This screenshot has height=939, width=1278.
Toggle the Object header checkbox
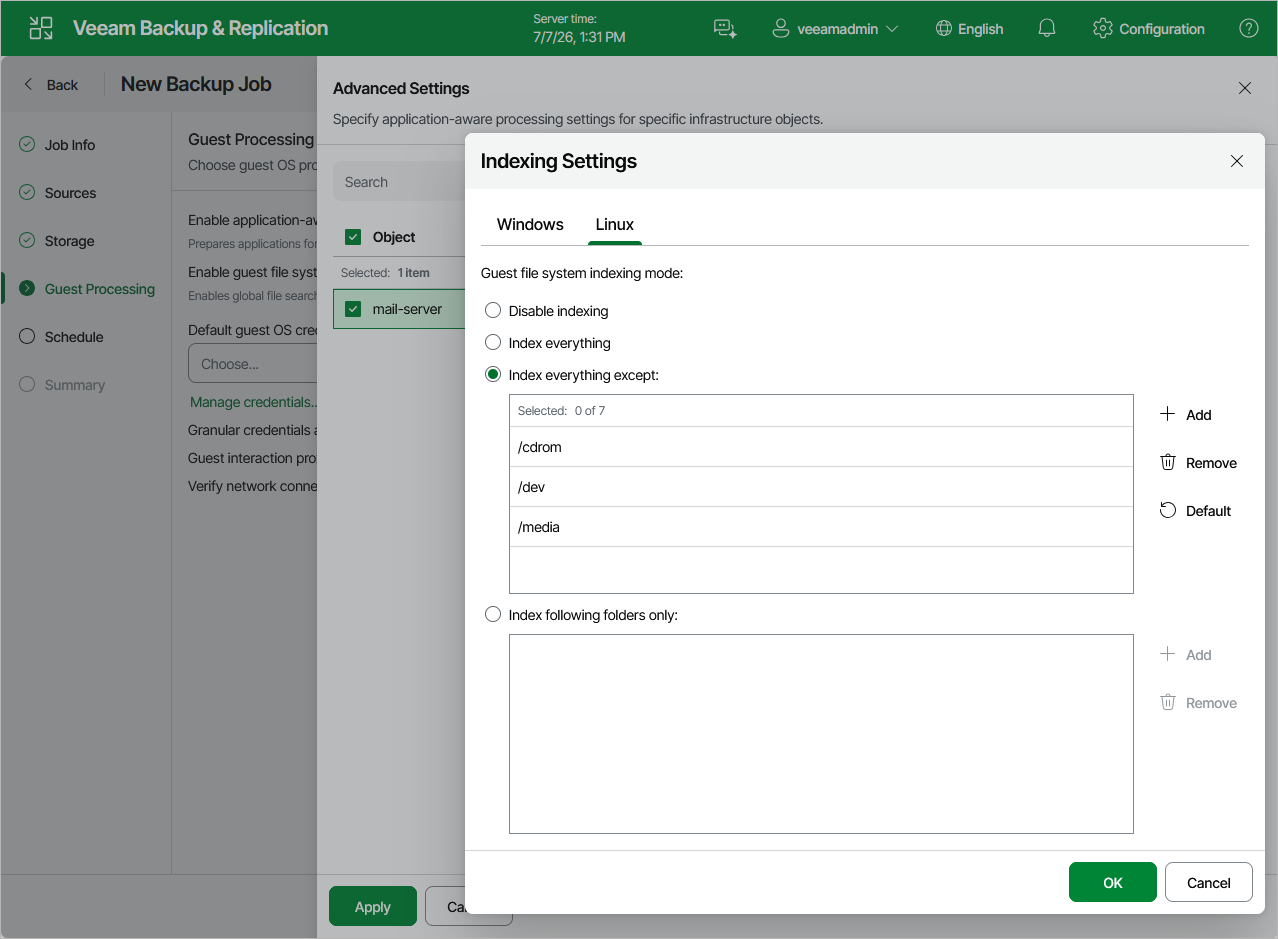[352, 237]
